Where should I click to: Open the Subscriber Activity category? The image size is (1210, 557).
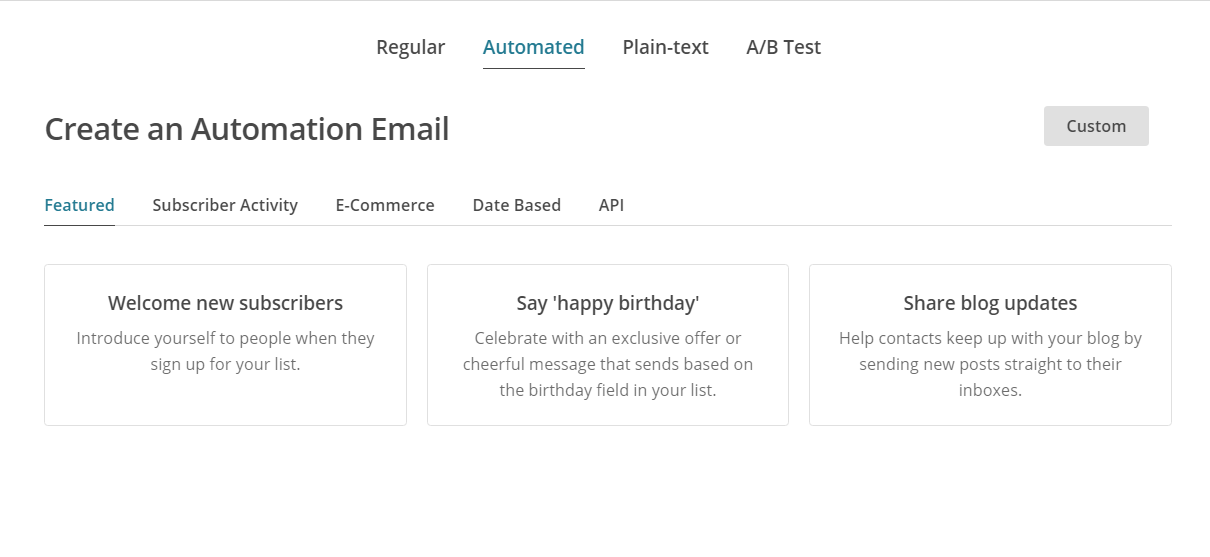pyautogui.click(x=225, y=205)
